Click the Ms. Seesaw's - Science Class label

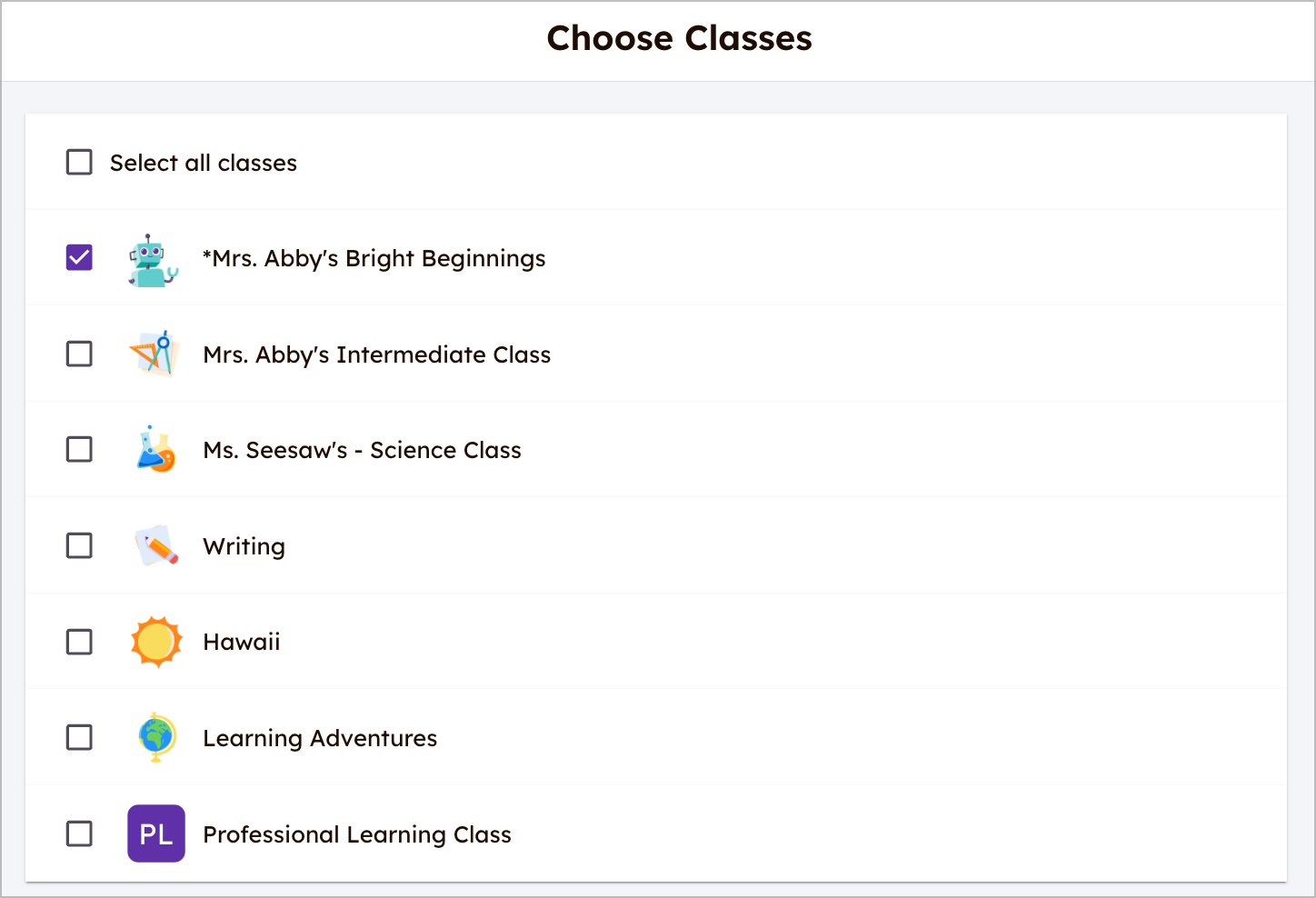[363, 450]
